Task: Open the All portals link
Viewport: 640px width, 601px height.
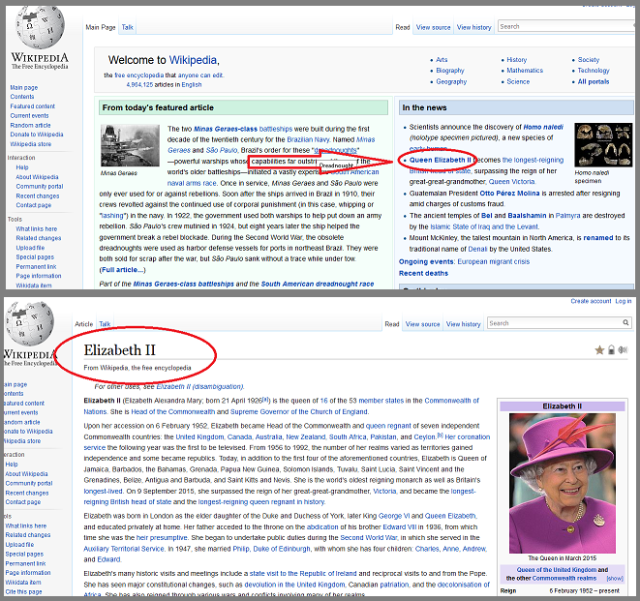Action: [x=593, y=82]
